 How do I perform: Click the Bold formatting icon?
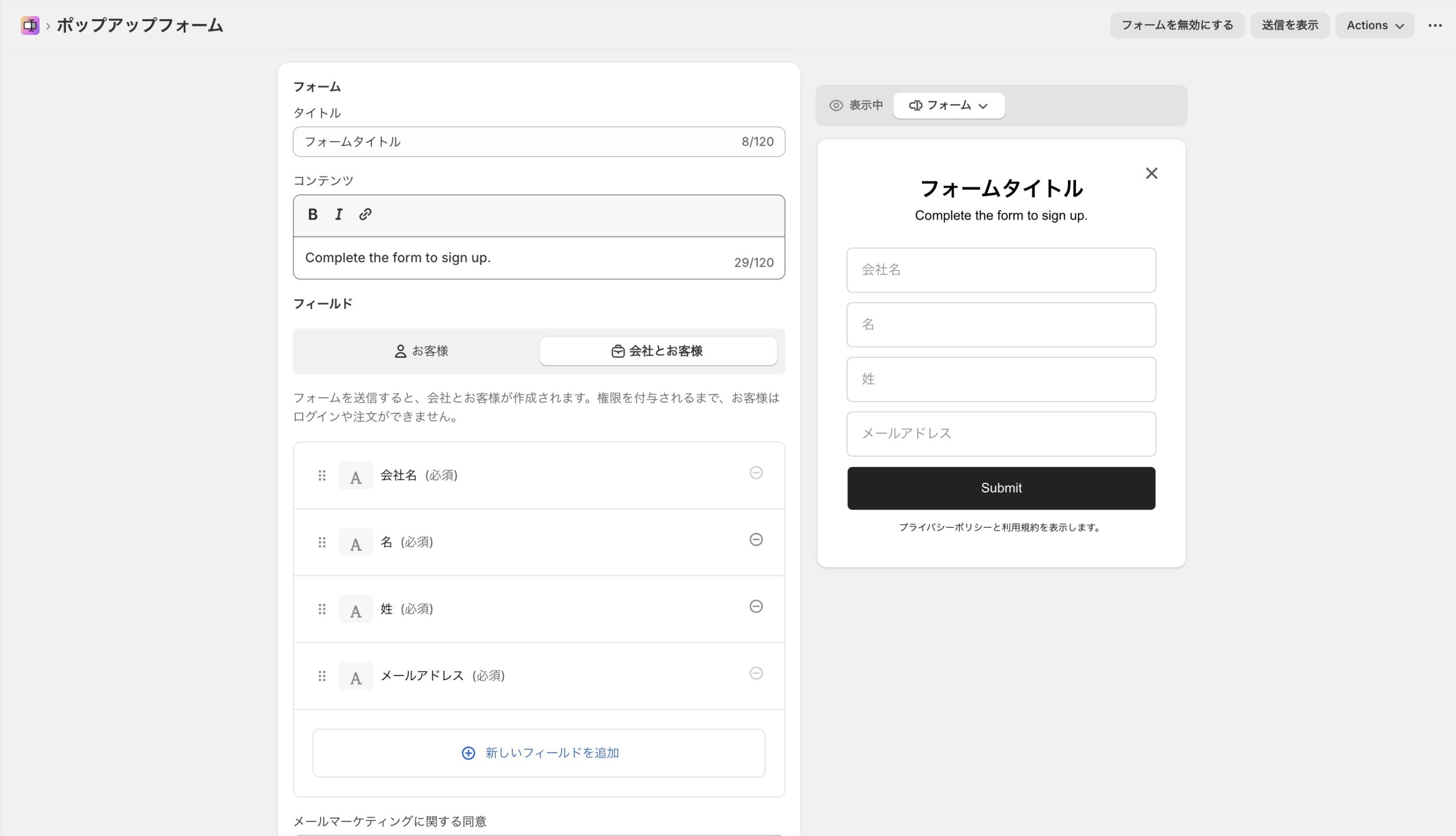[312, 214]
